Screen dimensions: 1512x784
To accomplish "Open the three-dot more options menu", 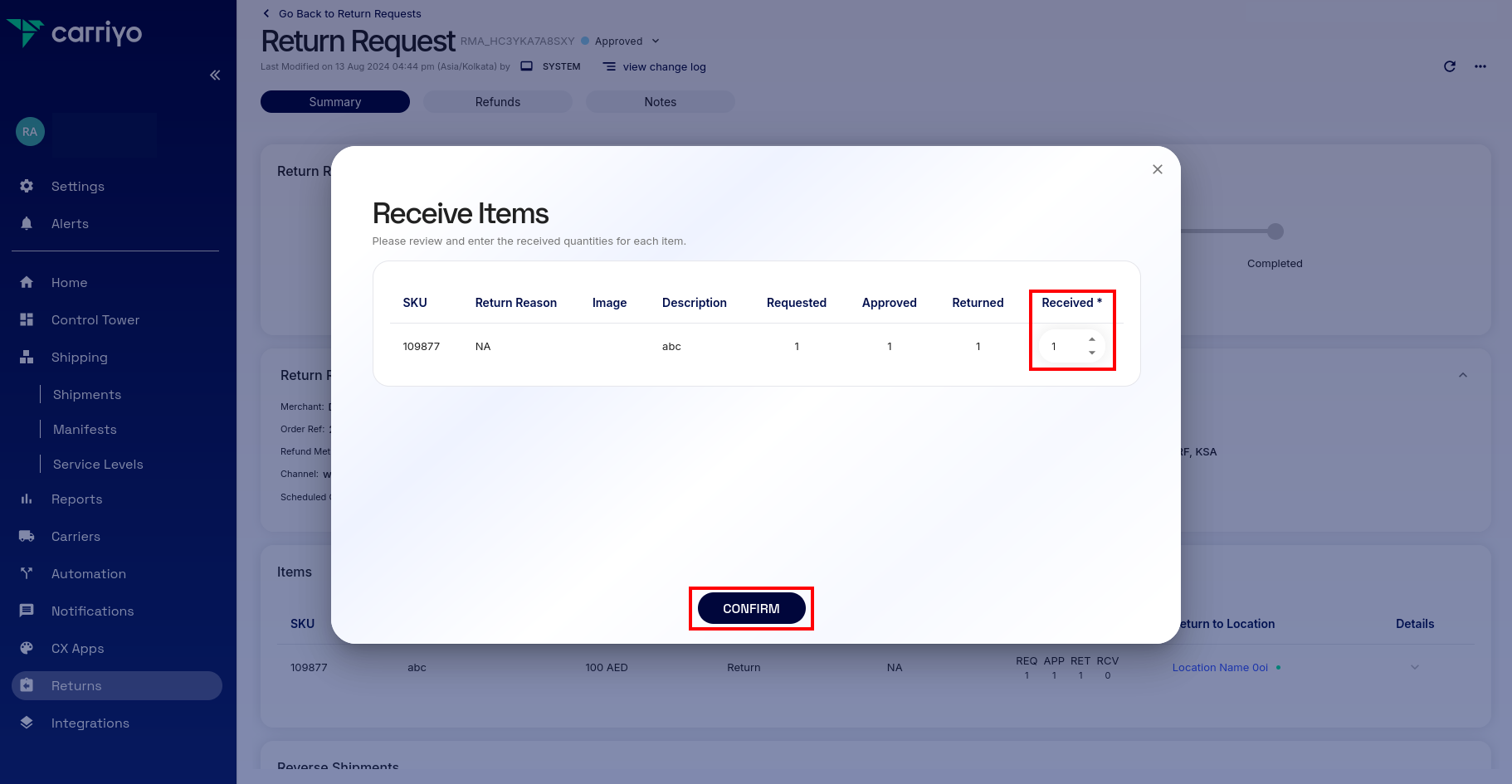I will coord(1480,66).
